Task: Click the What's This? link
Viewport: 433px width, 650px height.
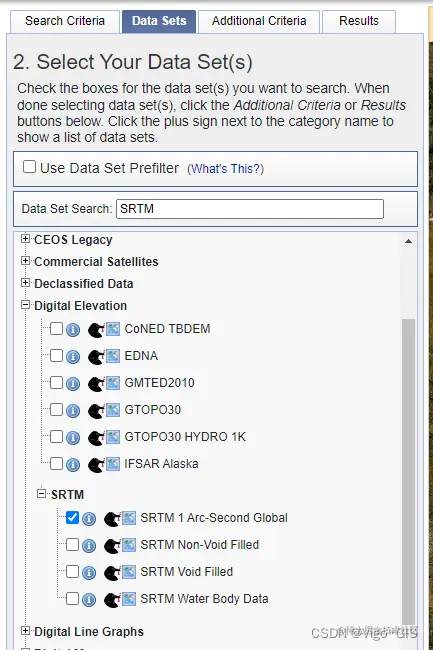Action: click(225, 169)
